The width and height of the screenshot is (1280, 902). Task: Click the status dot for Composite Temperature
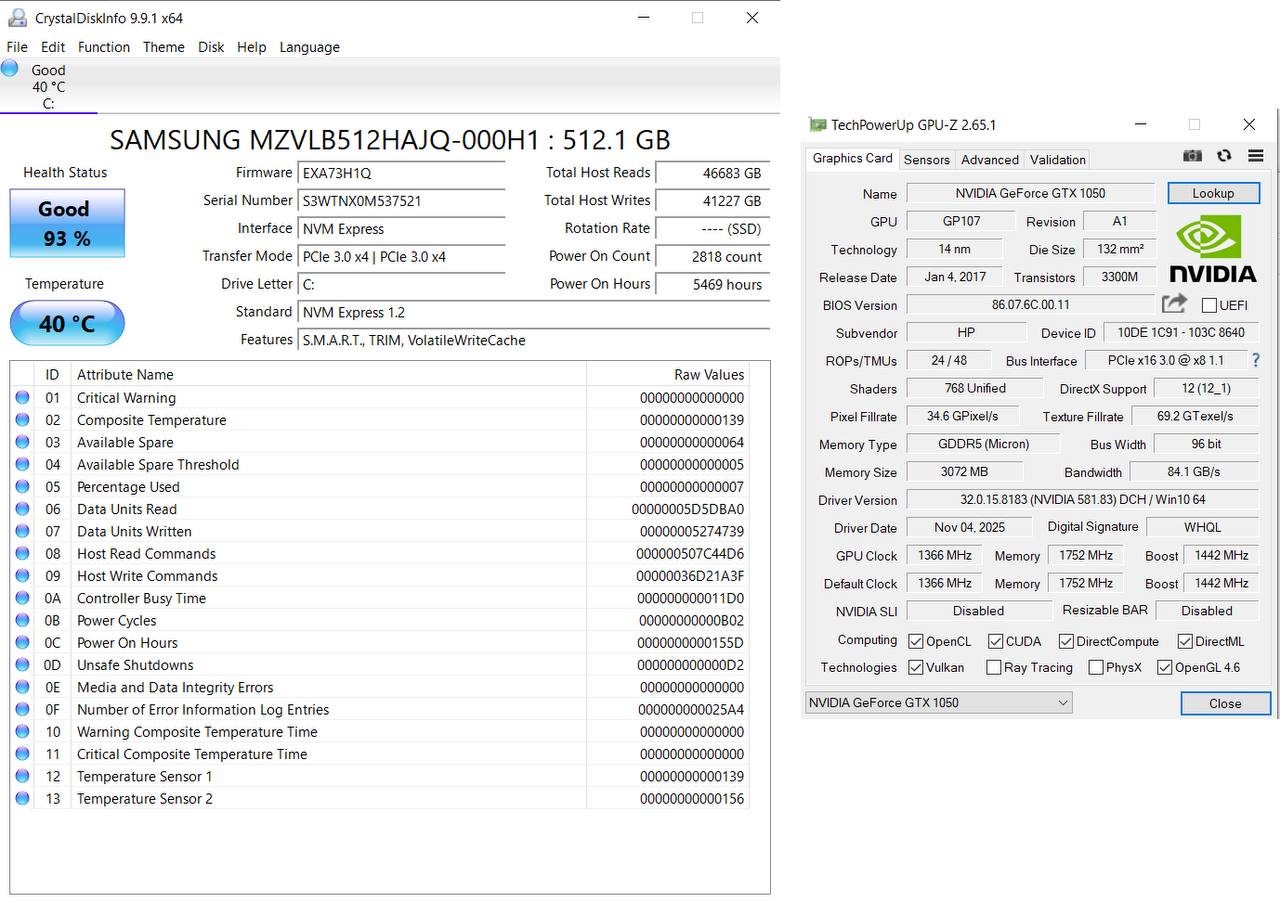(22, 420)
